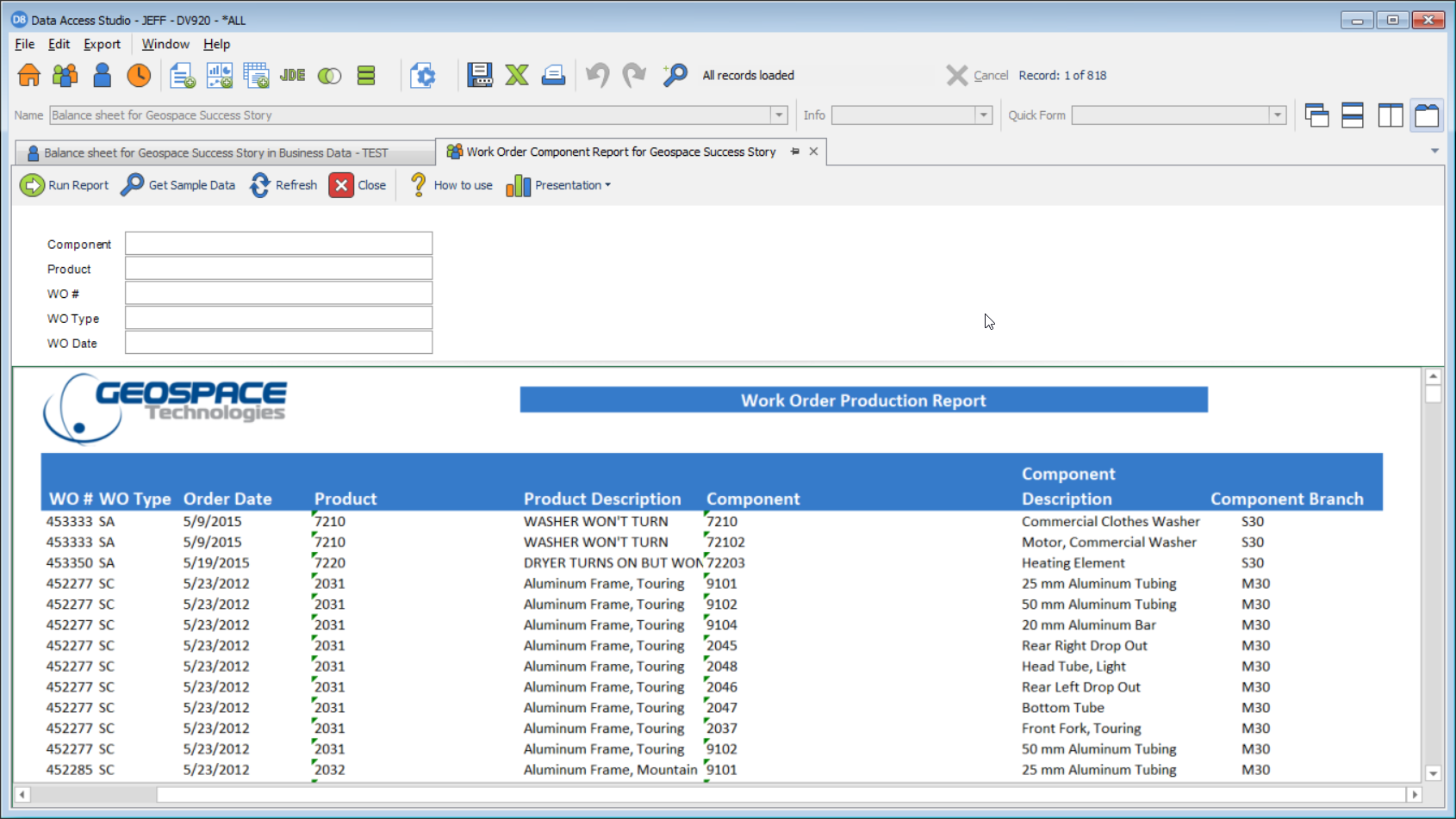Export to Excel using green X icon
The image size is (1456, 819).
[517, 76]
